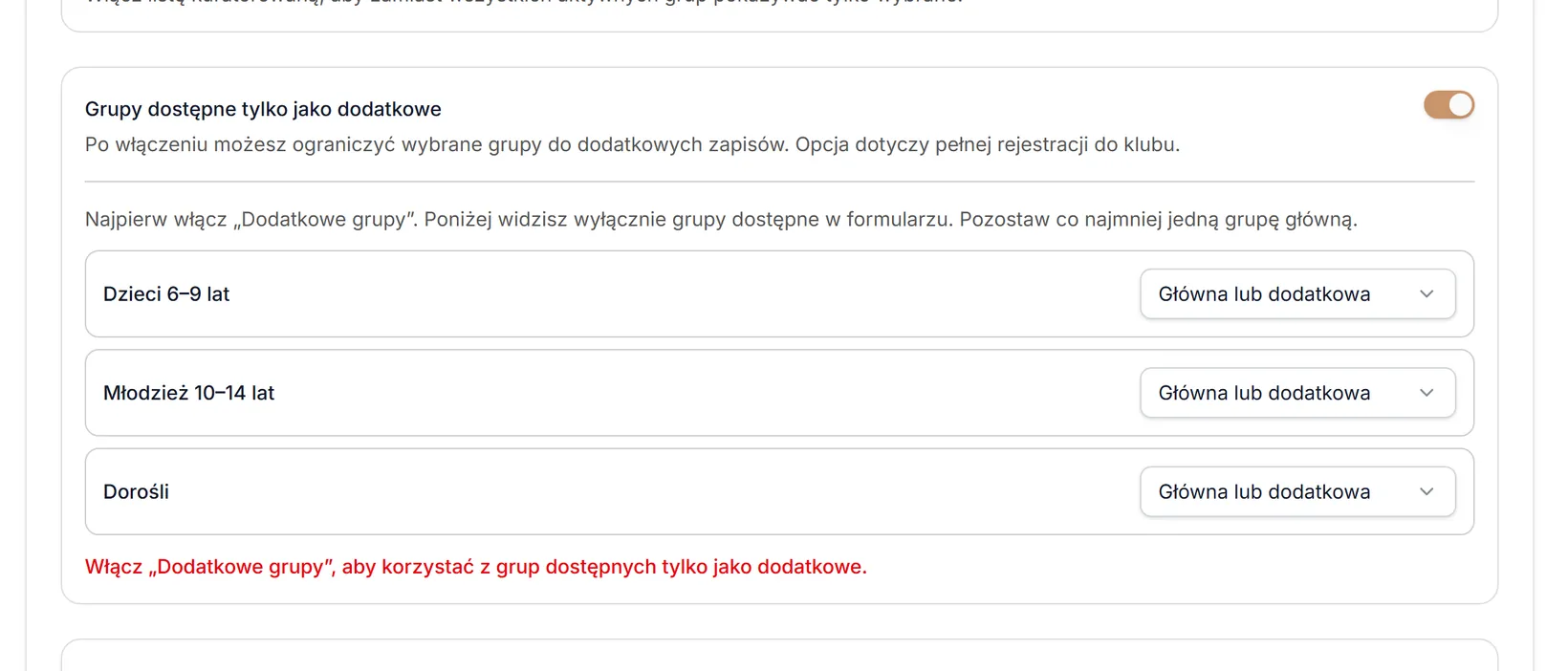The image size is (1568, 671).
Task: Click the red warning 'Włącz „Dodatkowe grupy”' message
Action: coord(476,567)
